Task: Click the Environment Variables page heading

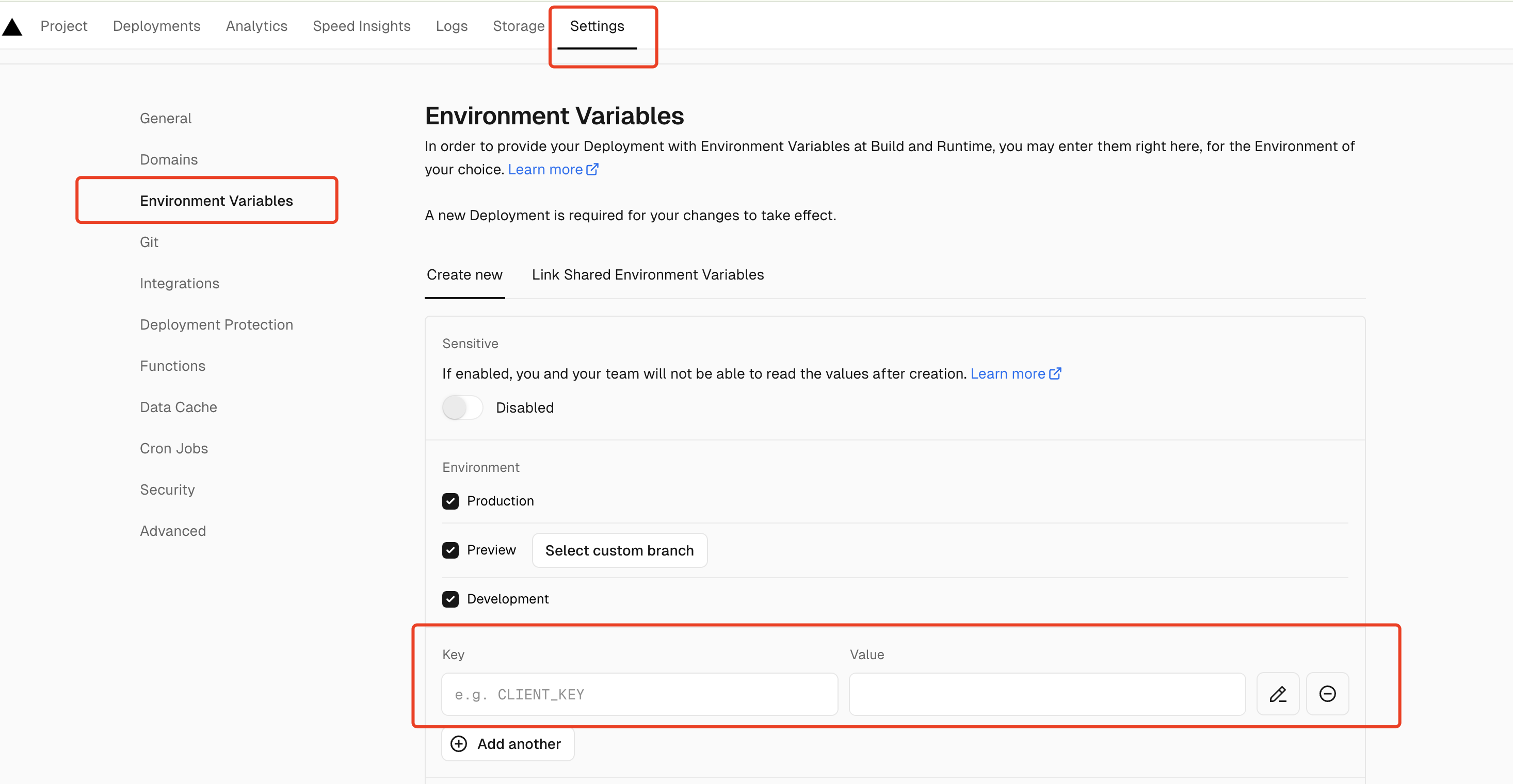Action: click(x=554, y=116)
